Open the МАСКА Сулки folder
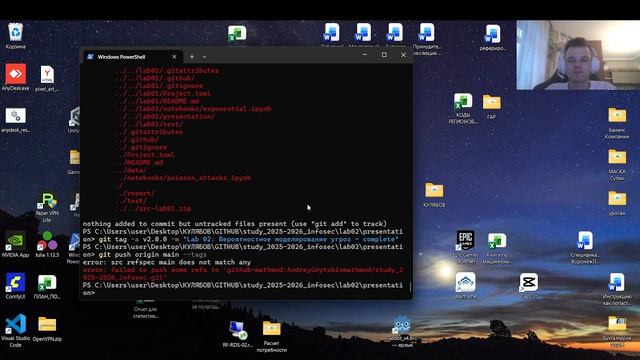 (617, 165)
